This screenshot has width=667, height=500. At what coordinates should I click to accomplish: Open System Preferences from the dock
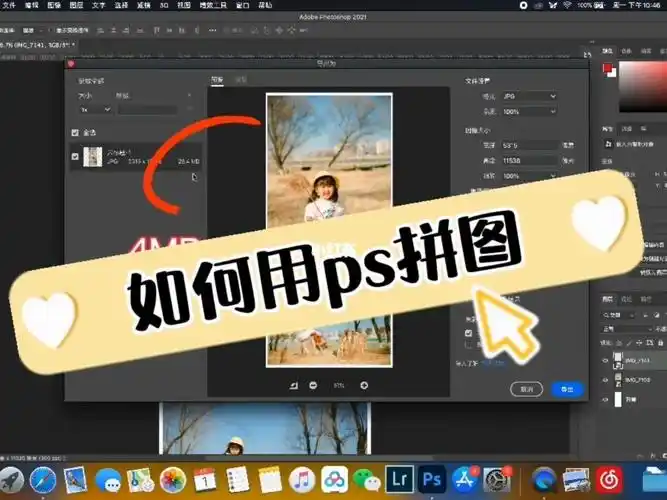496,480
